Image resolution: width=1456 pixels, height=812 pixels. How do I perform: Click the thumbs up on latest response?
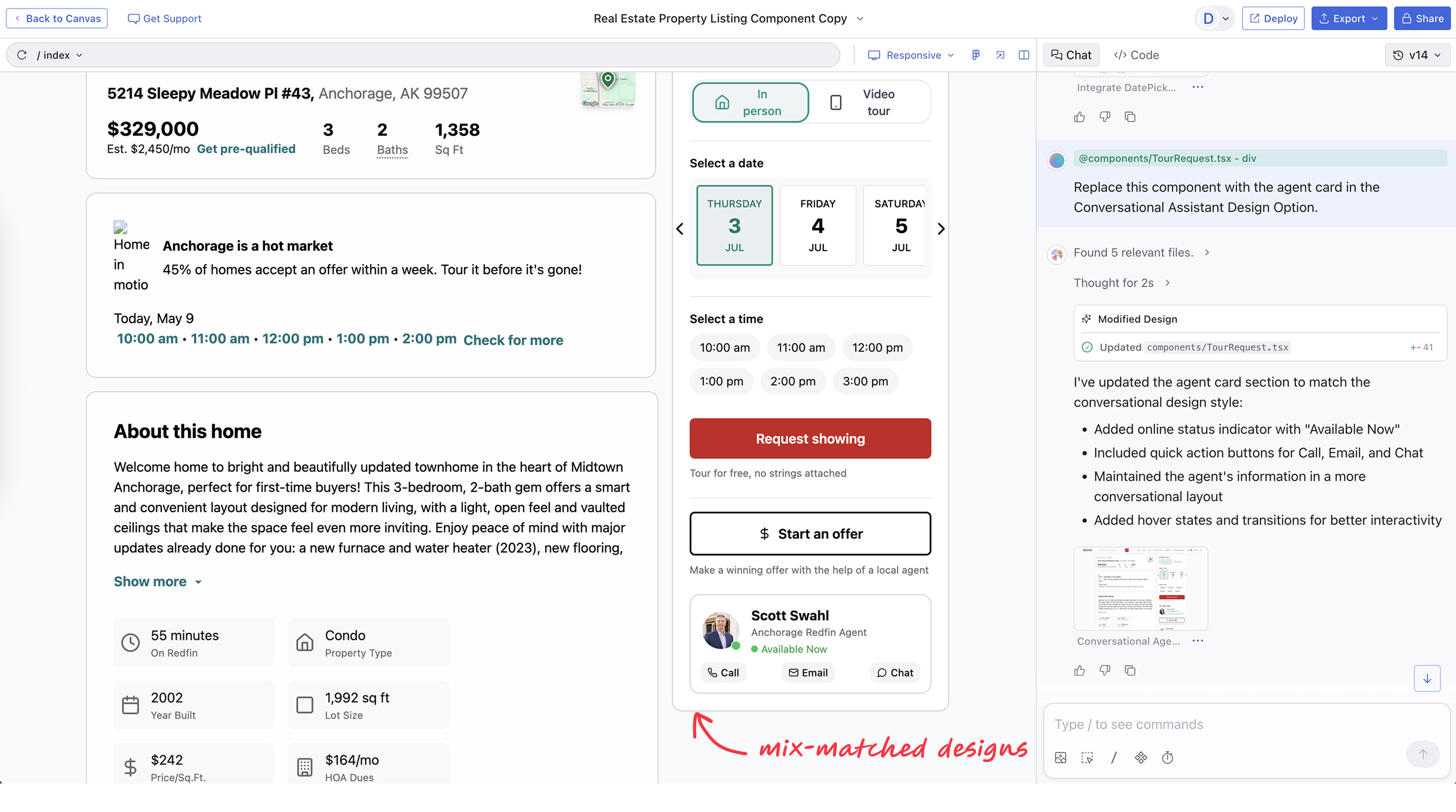click(x=1080, y=670)
